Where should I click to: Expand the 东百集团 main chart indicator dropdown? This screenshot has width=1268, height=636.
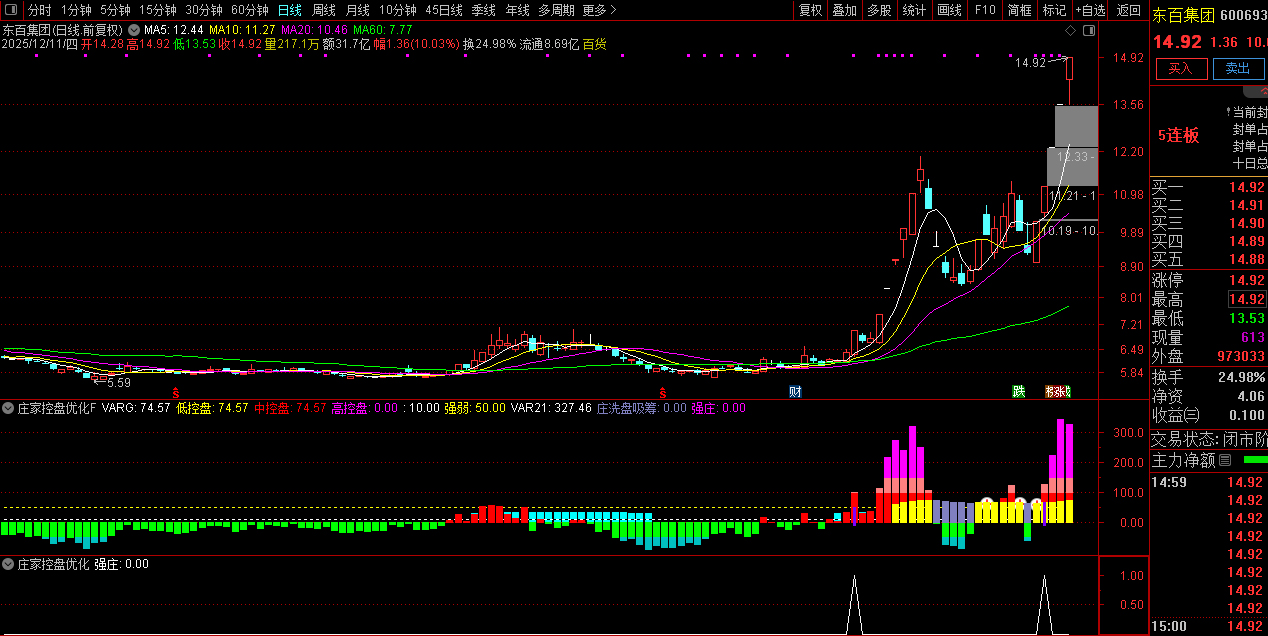[133, 29]
